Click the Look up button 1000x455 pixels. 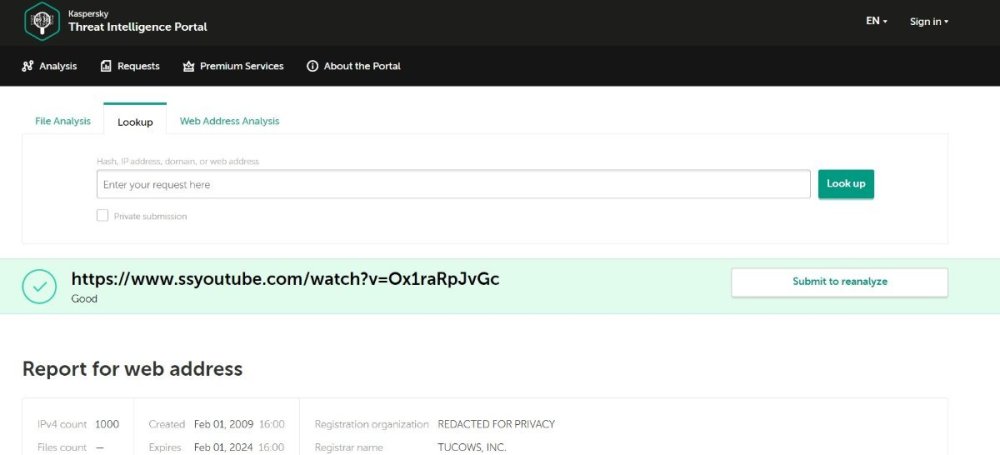point(846,184)
